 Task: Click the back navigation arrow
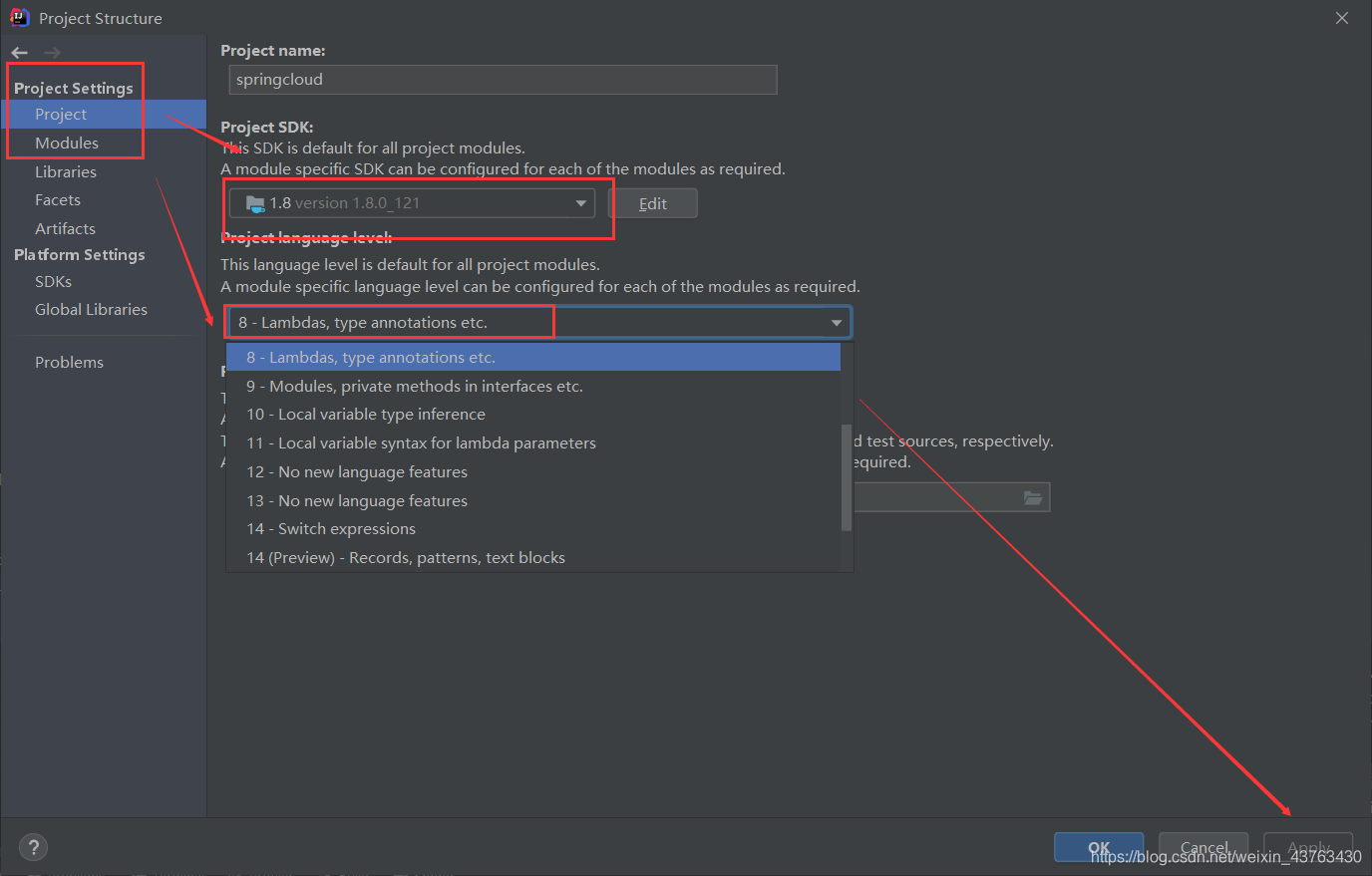click(20, 53)
